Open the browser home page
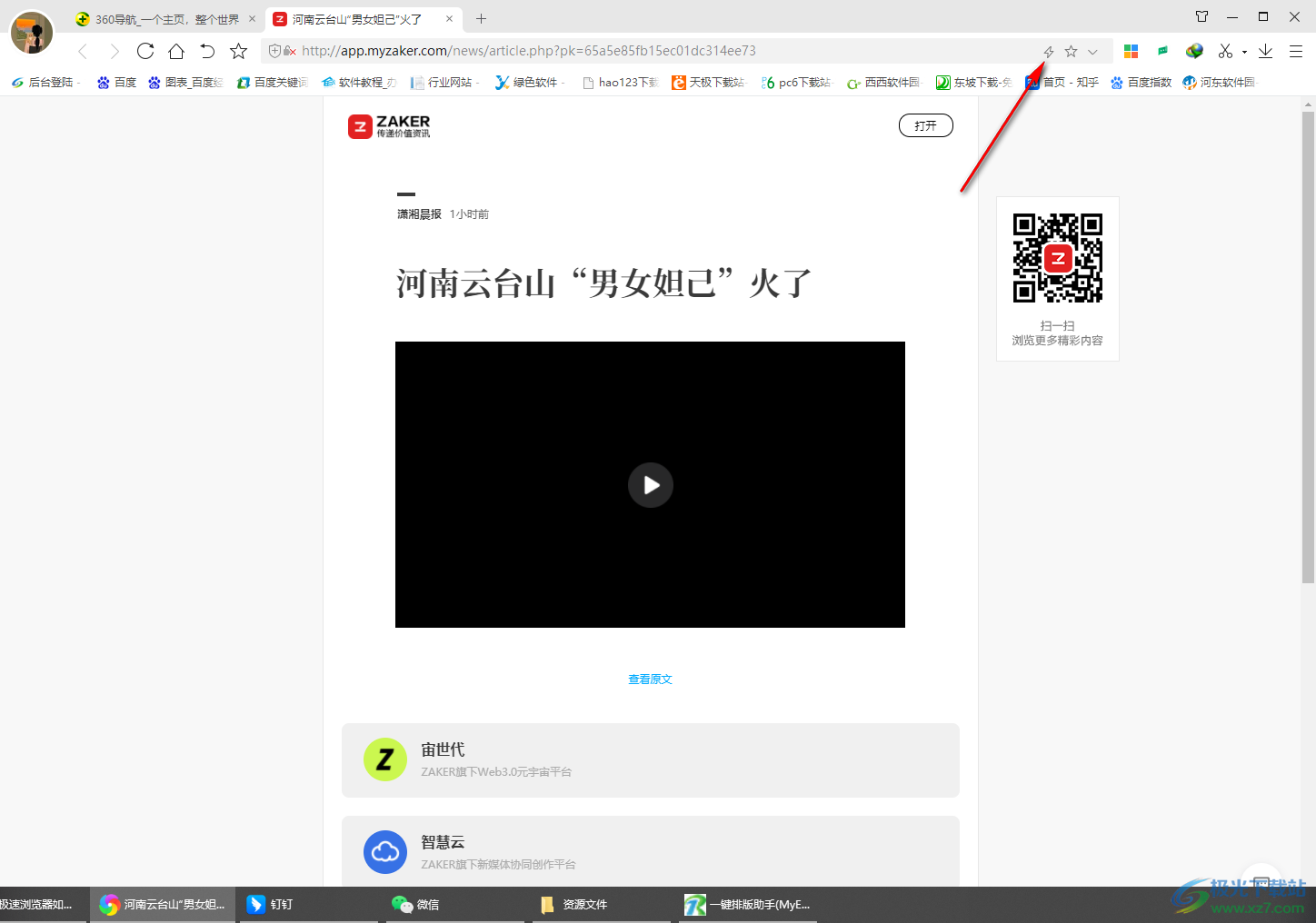 [x=176, y=51]
